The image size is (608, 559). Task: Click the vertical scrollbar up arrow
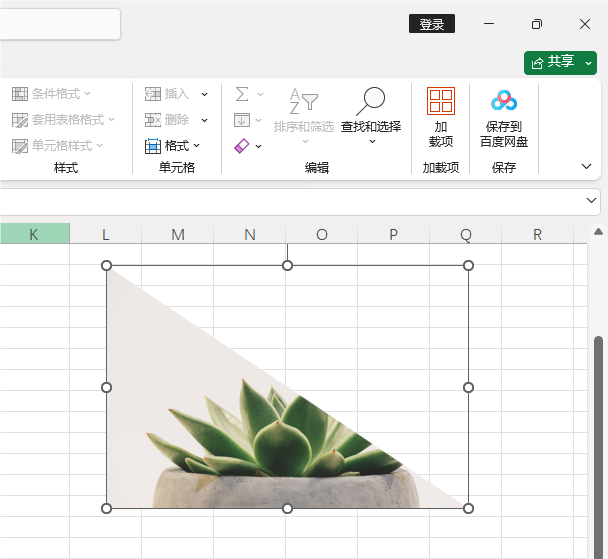click(598, 232)
